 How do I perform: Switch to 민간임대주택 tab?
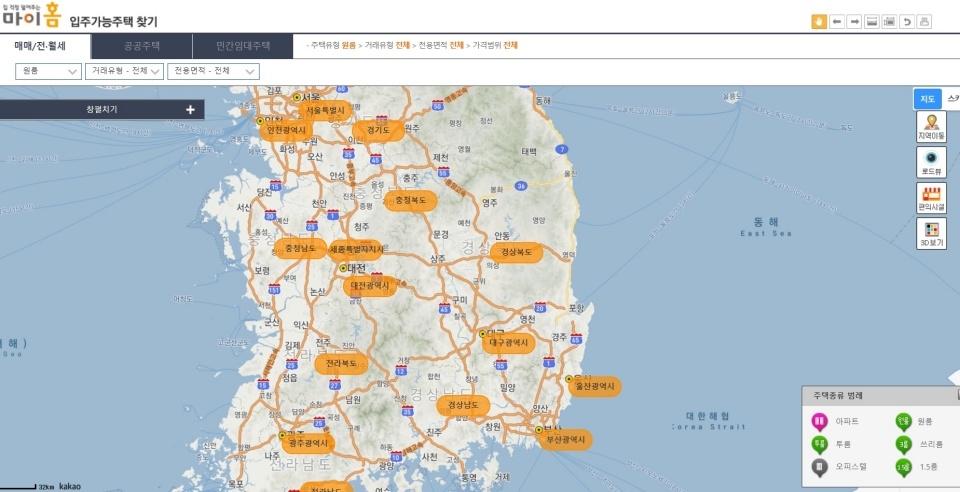click(243, 46)
